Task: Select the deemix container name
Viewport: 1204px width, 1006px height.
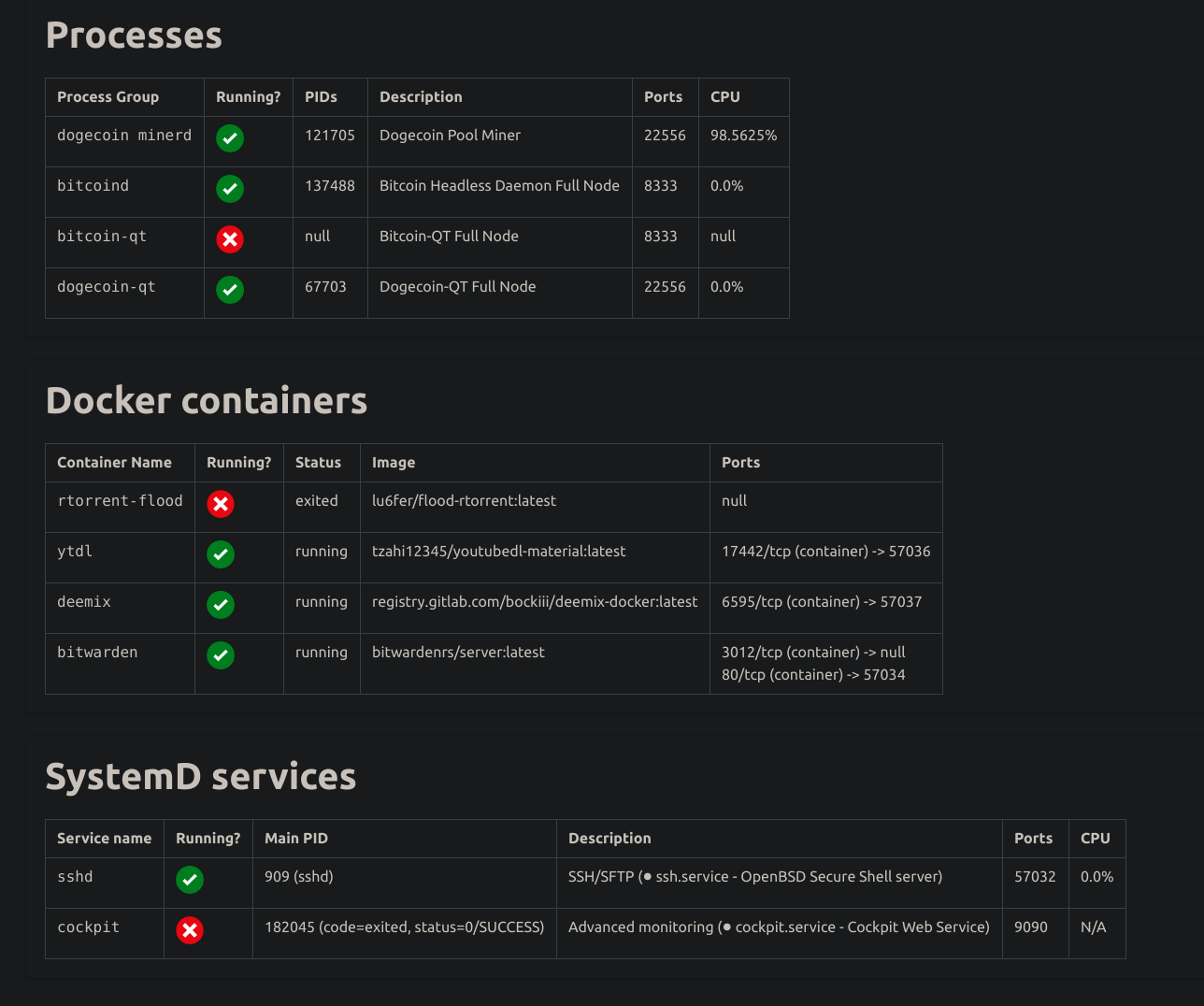Action: (84, 602)
